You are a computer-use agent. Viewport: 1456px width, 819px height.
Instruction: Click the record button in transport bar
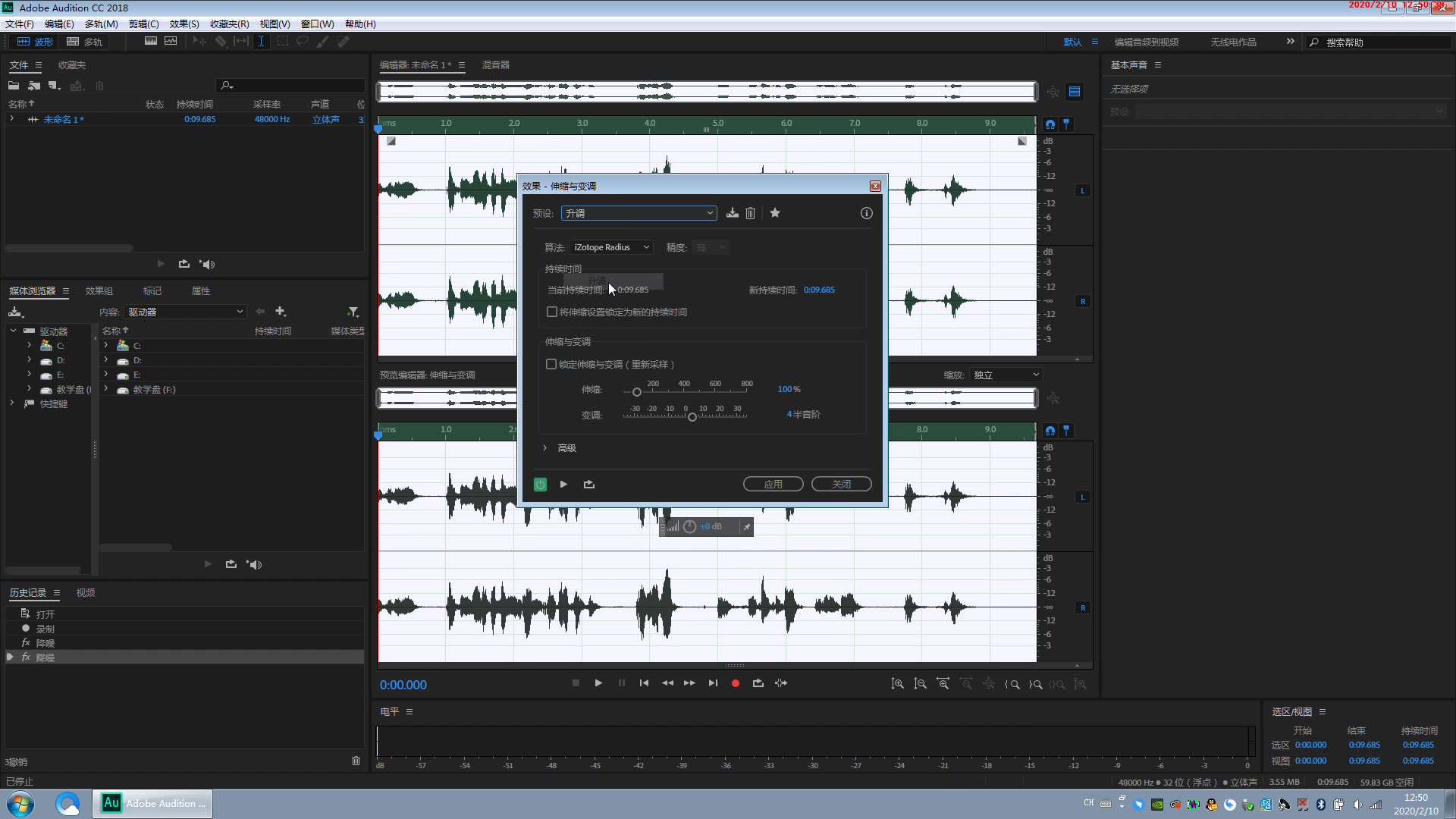[x=735, y=683]
